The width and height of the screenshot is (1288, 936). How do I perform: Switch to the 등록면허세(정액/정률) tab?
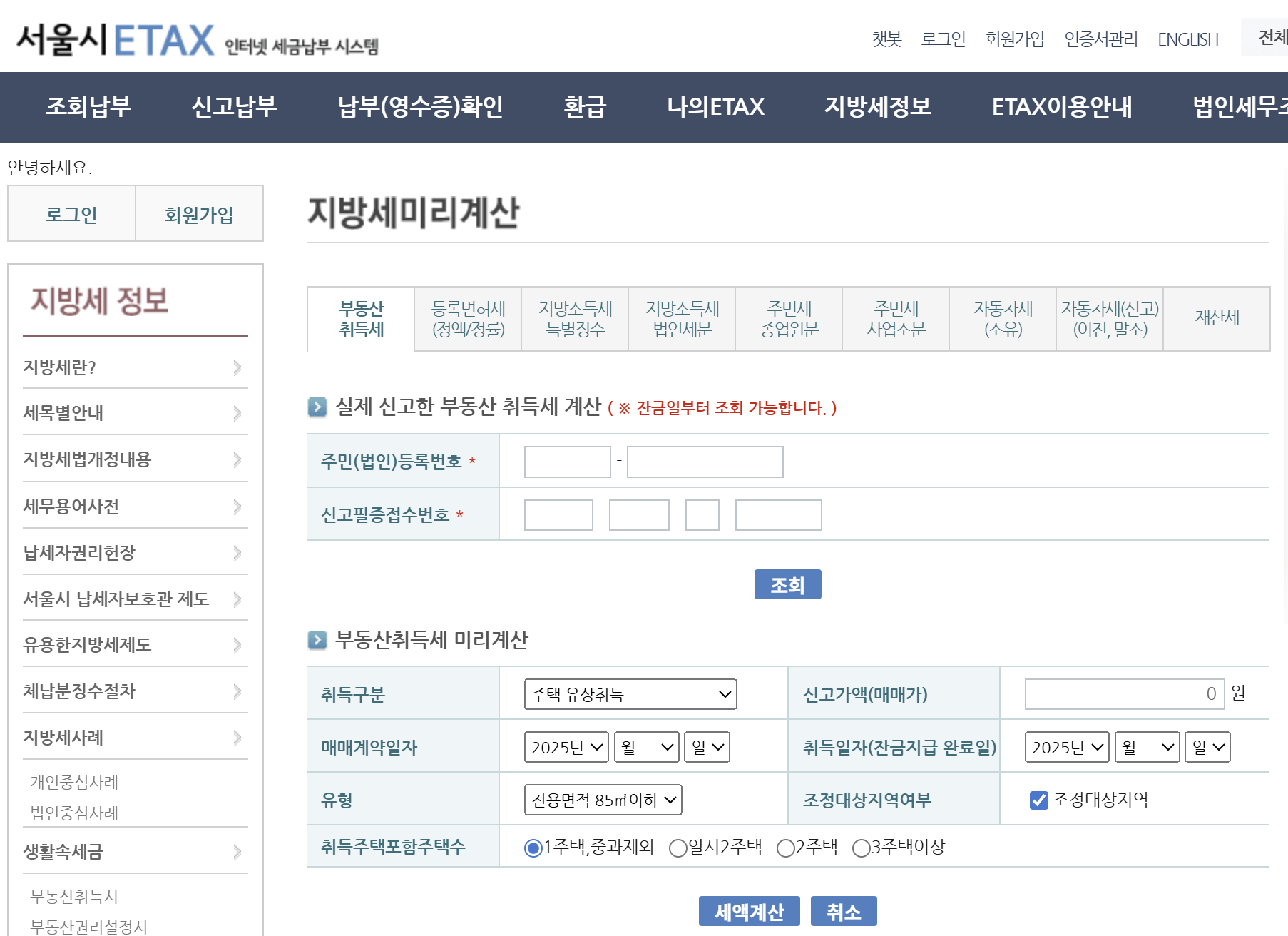[x=468, y=319]
